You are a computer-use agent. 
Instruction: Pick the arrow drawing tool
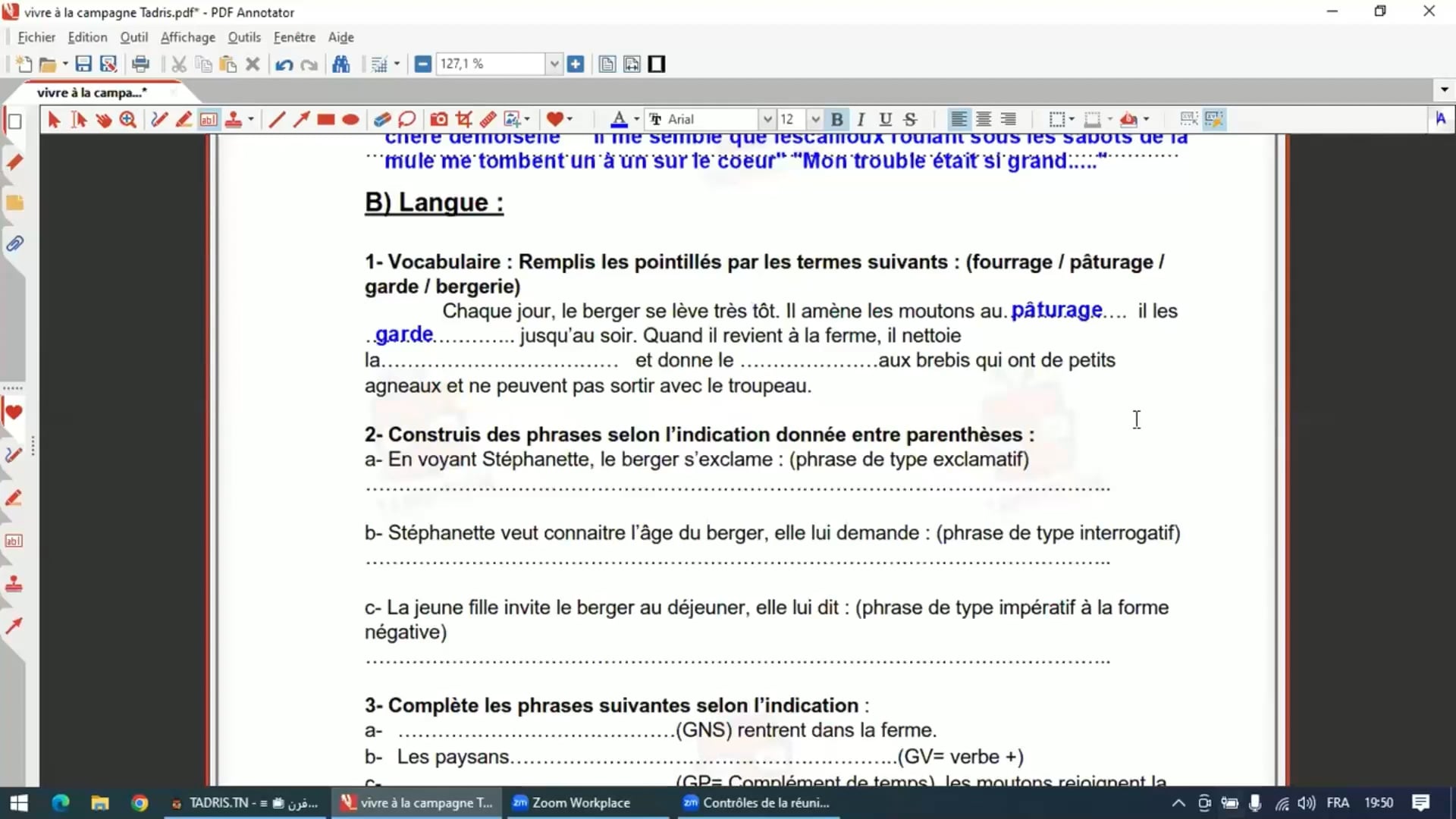[301, 119]
